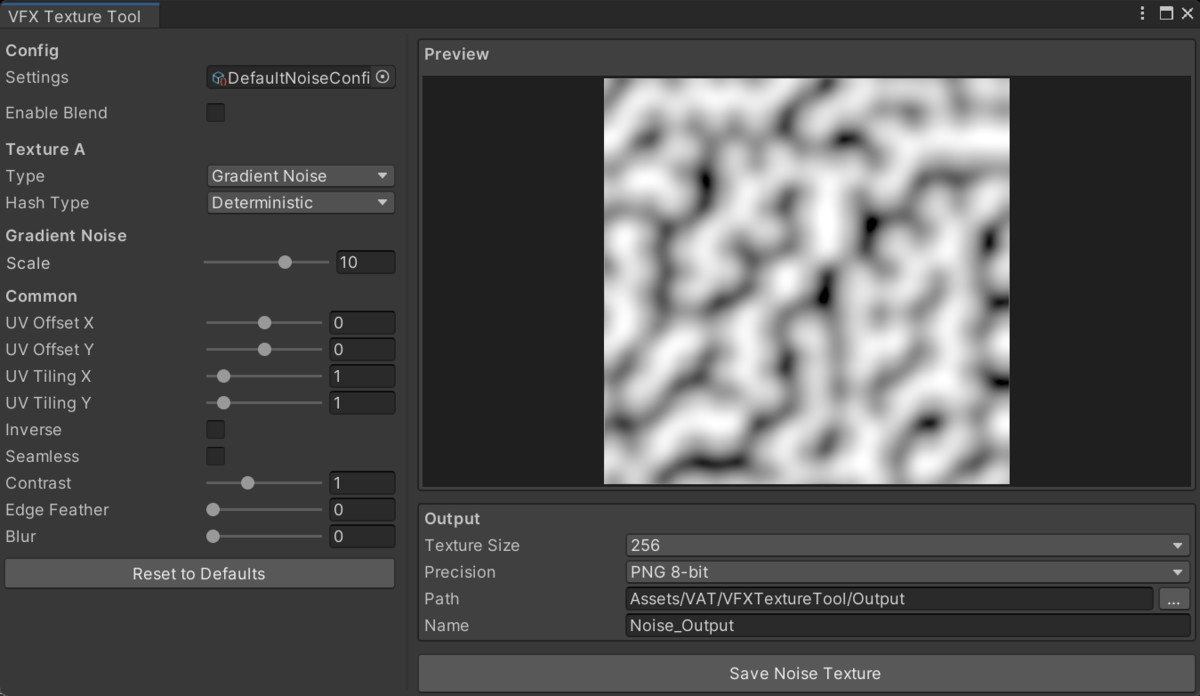The height and width of the screenshot is (696, 1200).
Task: Open the Hash Type dropdown (Deterministic)
Action: tap(300, 203)
